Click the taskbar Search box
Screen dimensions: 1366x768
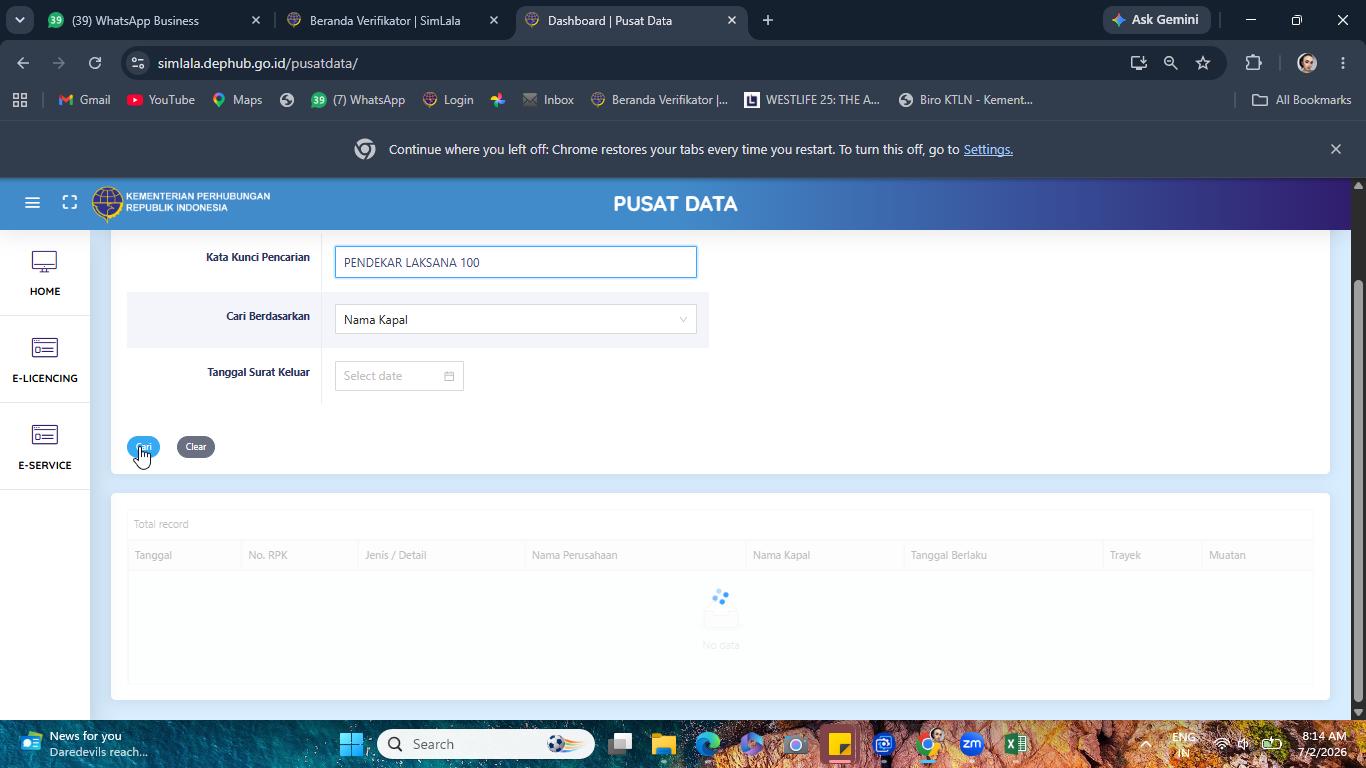486,744
